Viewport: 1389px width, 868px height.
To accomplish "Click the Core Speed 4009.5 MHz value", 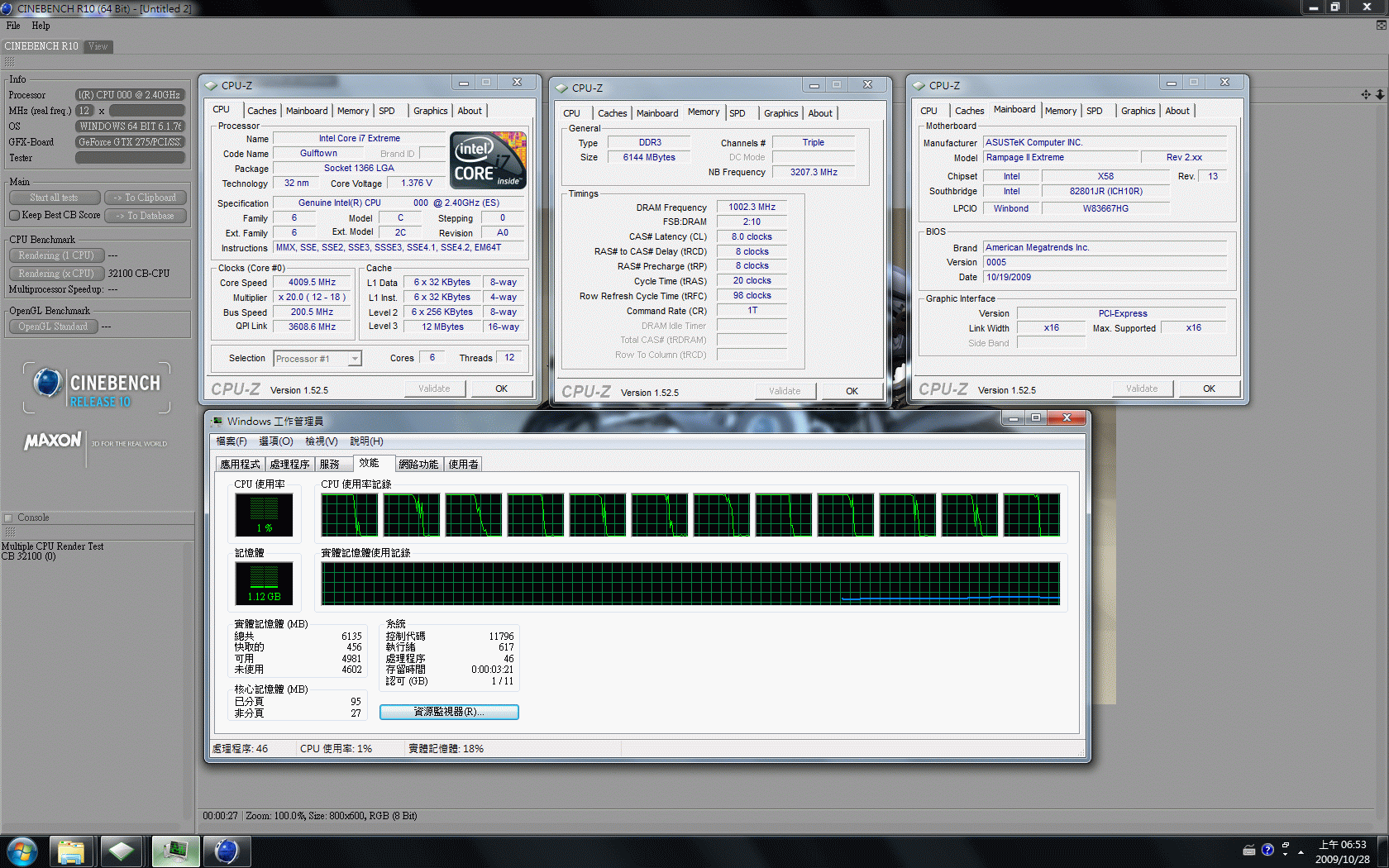I will tap(313, 283).
